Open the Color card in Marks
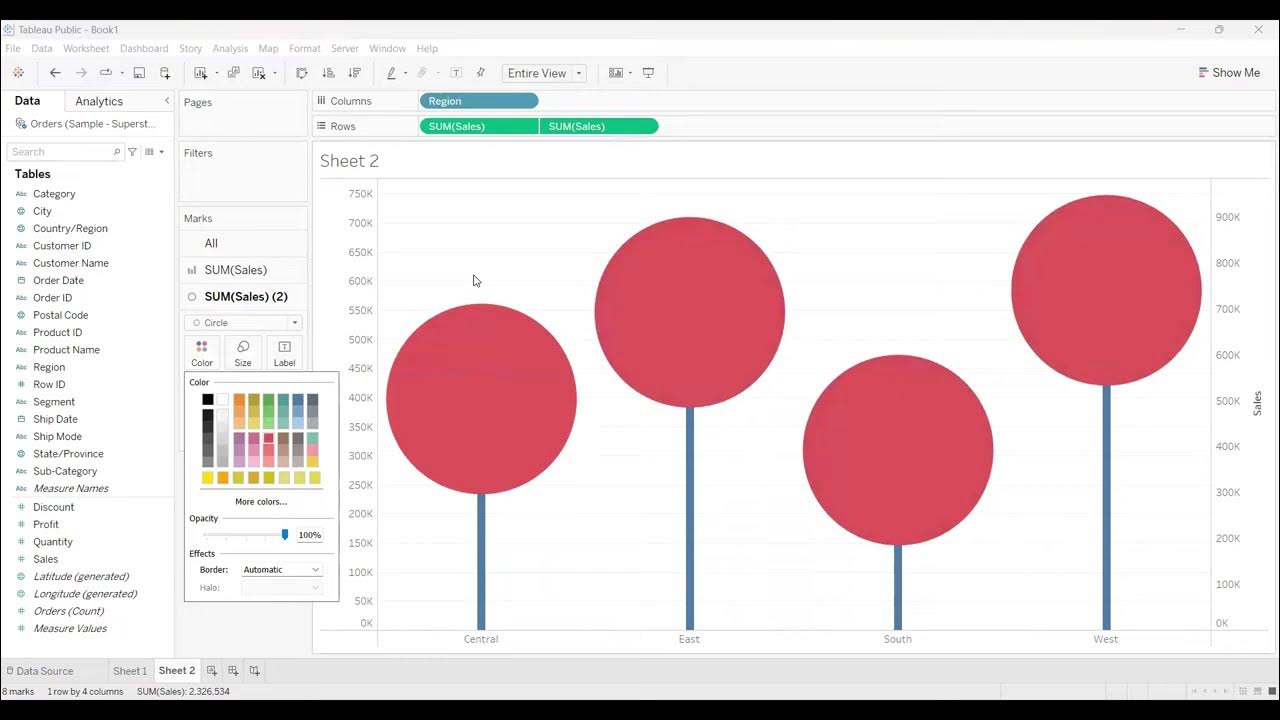This screenshot has width=1280, height=720. pos(202,353)
